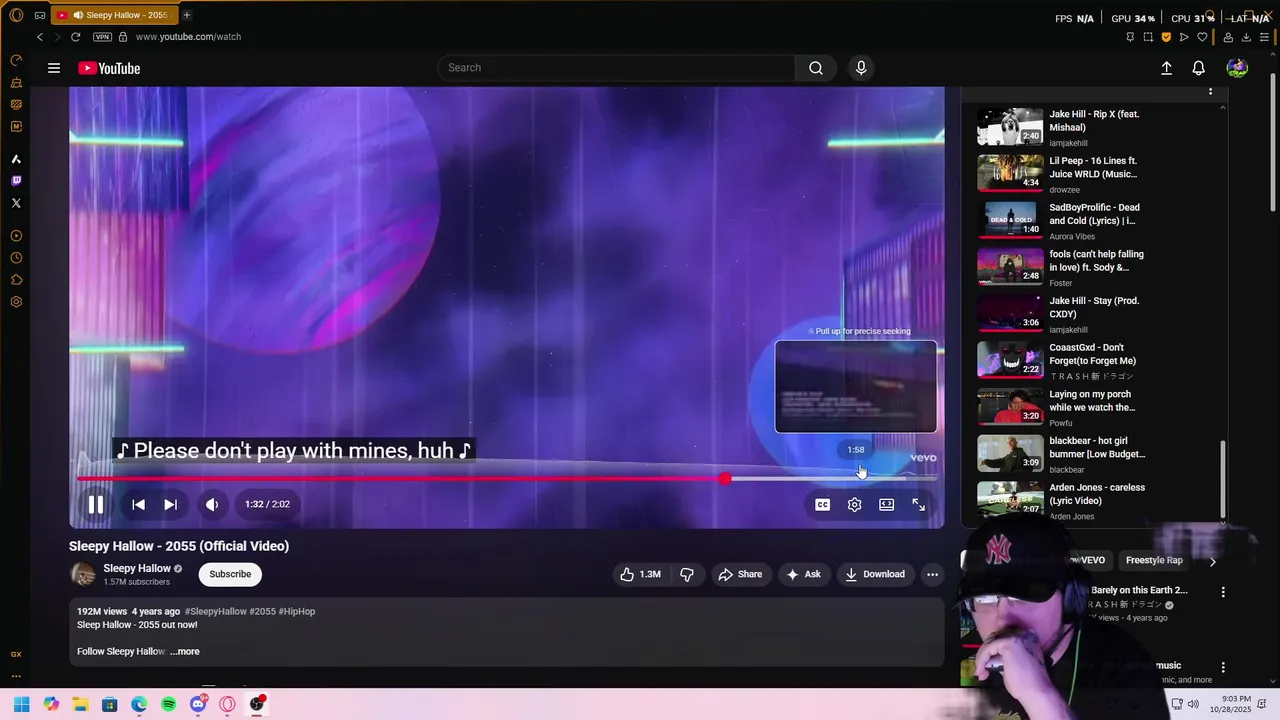The image size is (1280, 720).
Task: Enter fullscreen mode
Action: coord(918,505)
